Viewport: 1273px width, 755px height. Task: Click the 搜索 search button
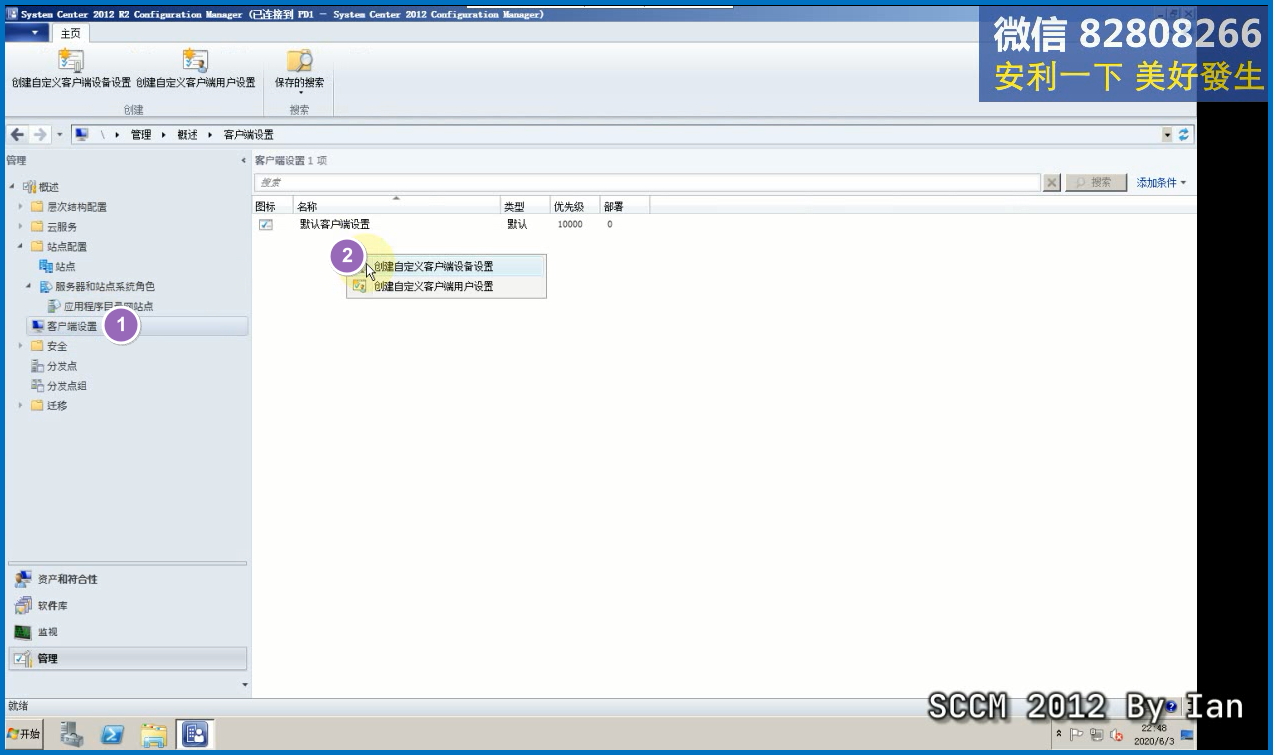(1095, 183)
